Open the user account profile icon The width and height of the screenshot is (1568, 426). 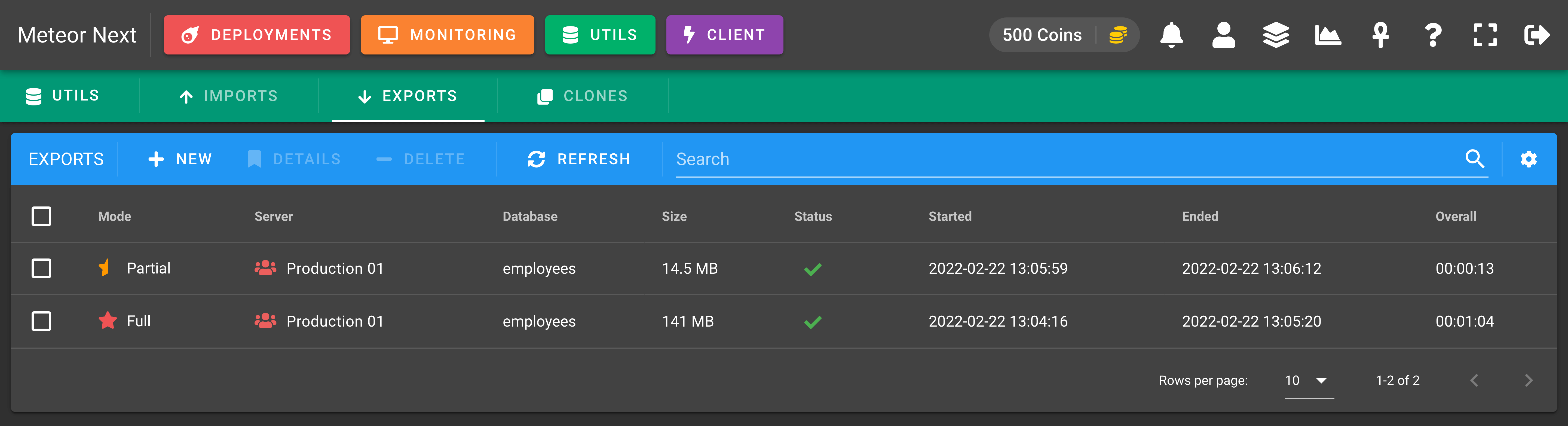pyautogui.click(x=1223, y=35)
